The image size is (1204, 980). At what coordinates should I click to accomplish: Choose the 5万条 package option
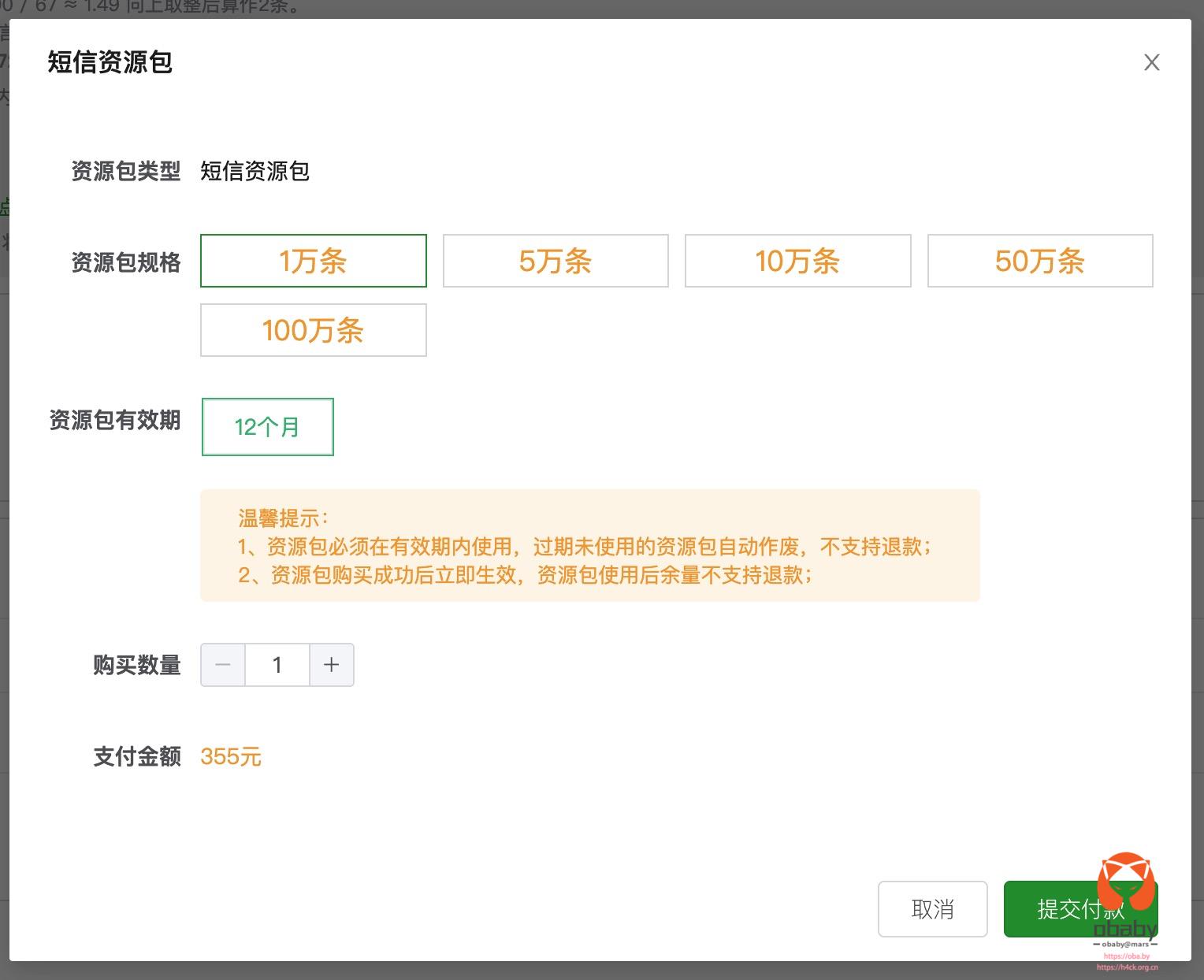(556, 261)
